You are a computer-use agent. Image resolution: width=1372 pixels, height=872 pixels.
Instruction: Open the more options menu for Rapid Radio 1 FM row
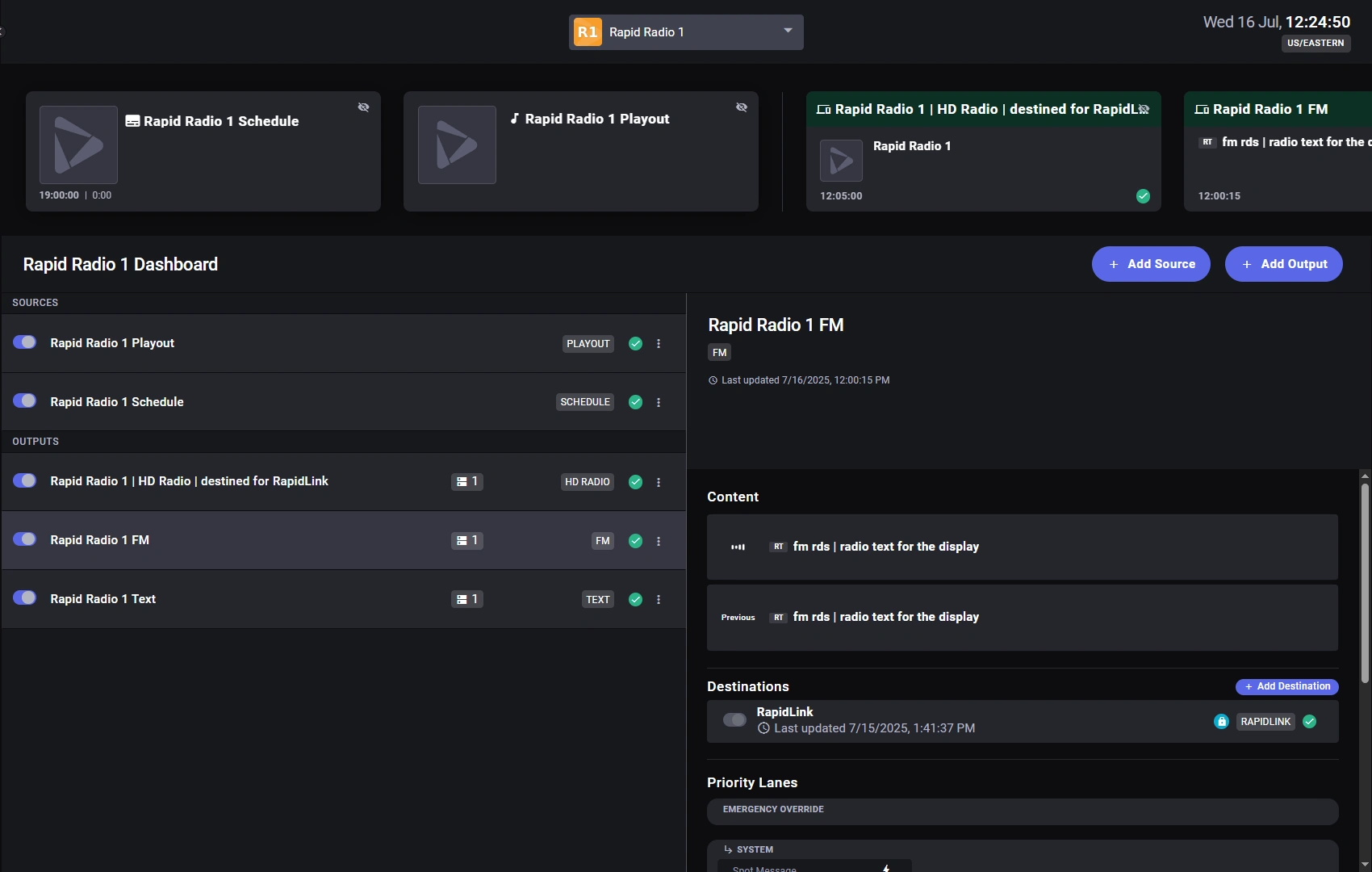click(x=659, y=541)
